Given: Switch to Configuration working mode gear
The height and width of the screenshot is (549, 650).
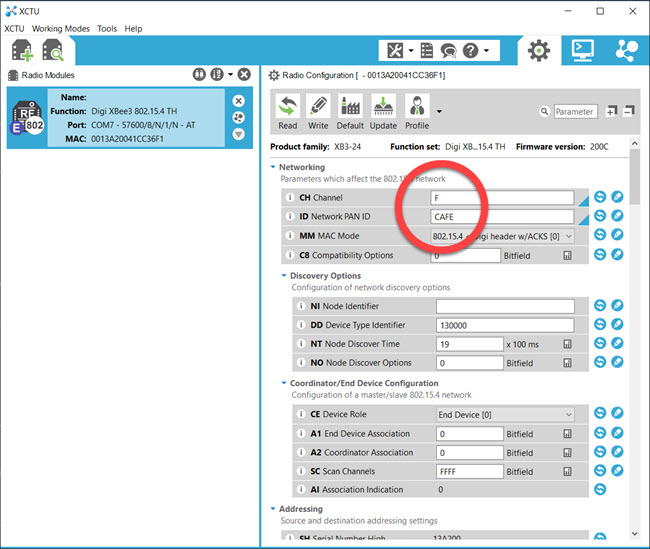Looking at the screenshot, I should [539, 49].
